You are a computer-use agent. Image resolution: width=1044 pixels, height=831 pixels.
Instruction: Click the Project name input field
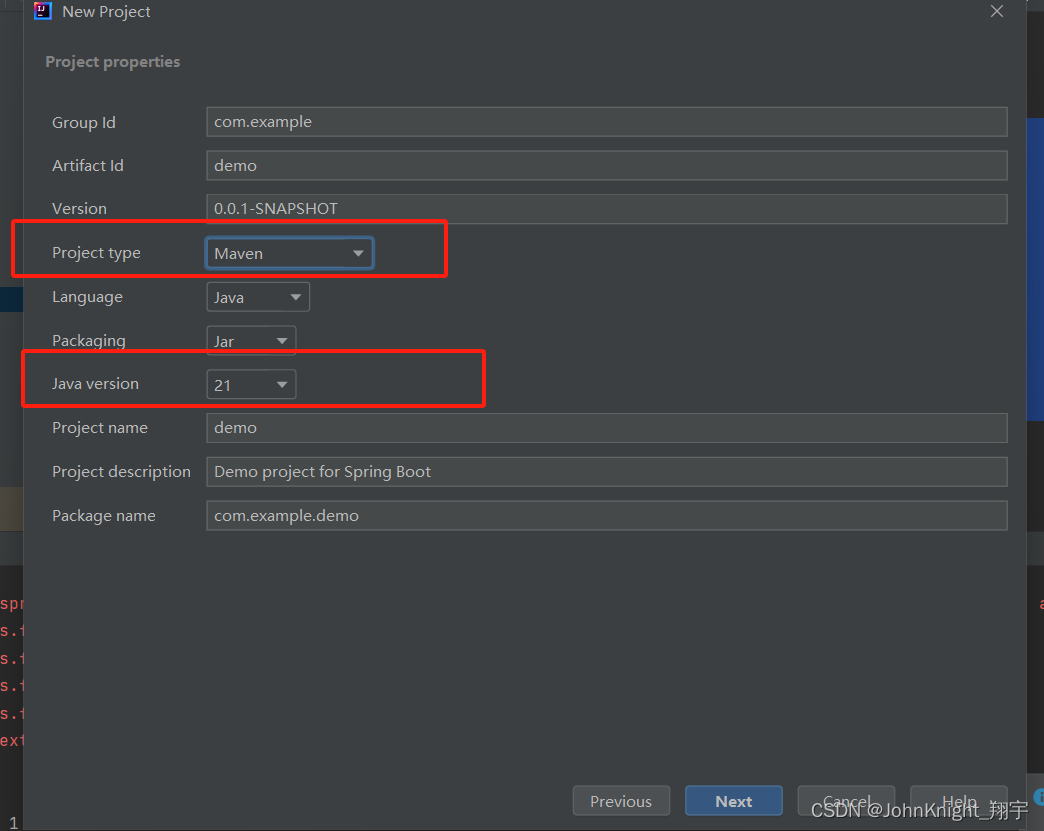click(x=606, y=427)
